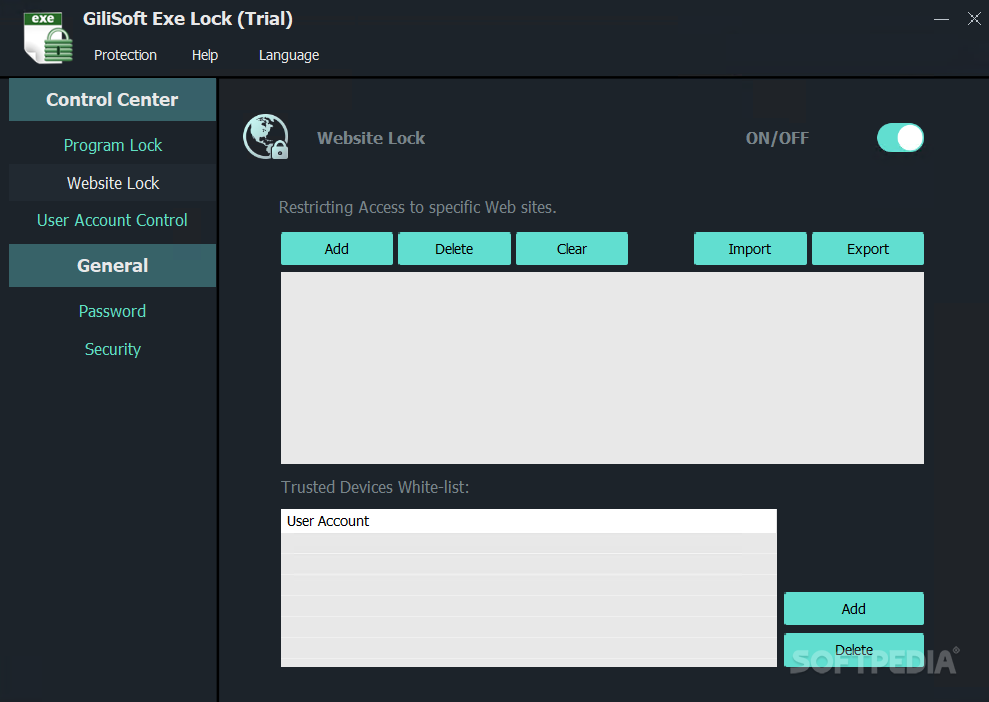Close the GiliSoft Exe Lock window
The height and width of the screenshot is (702, 989).
974,19
